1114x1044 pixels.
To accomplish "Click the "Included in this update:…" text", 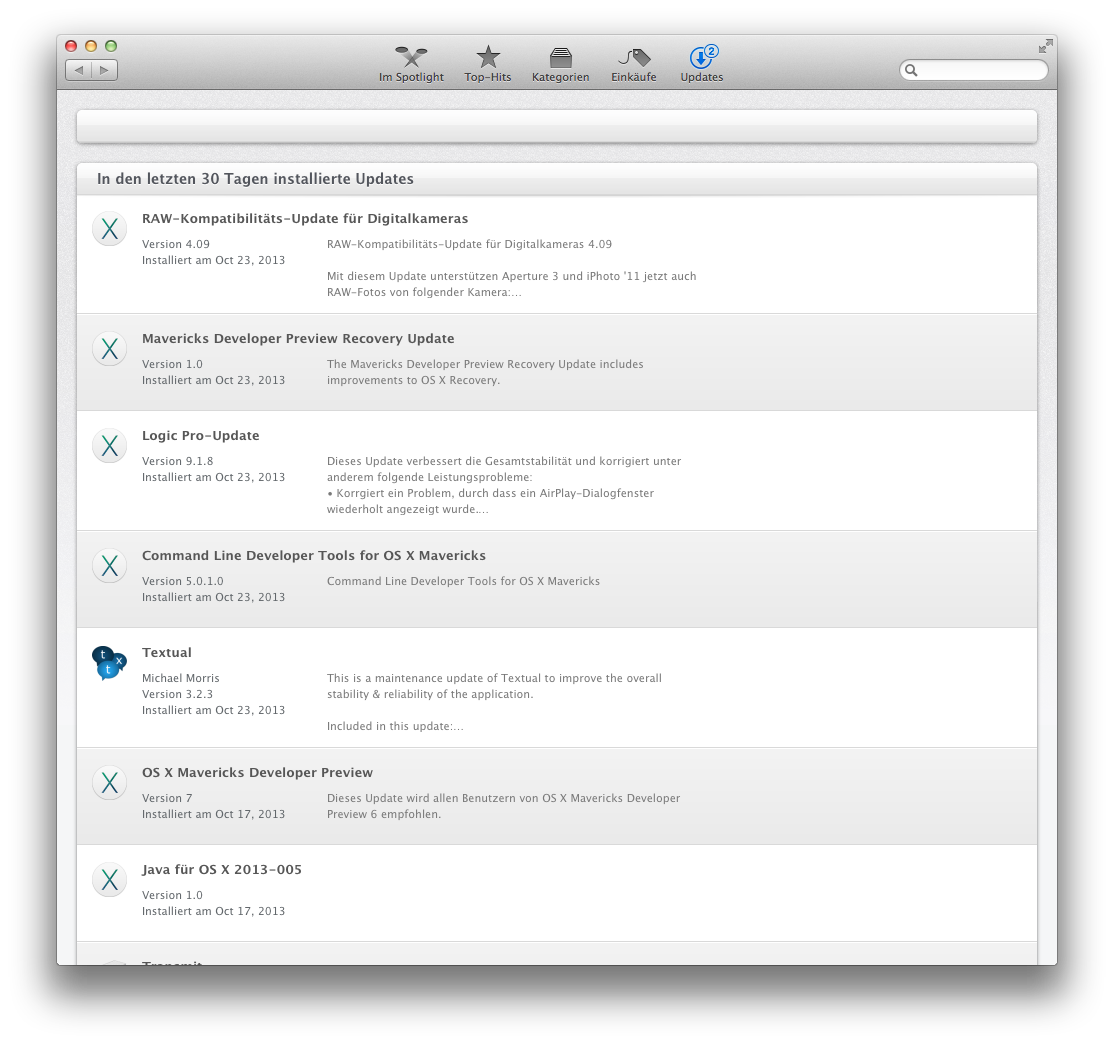I will (395, 726).
